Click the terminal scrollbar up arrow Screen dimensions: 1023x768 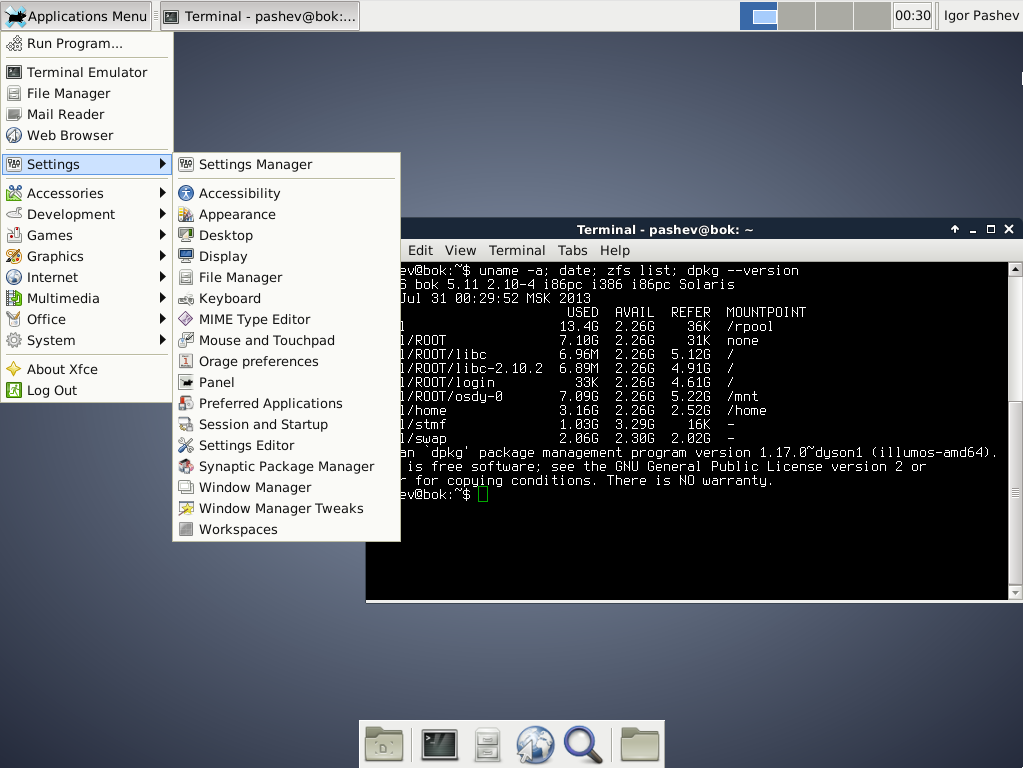coord(1015,269)
